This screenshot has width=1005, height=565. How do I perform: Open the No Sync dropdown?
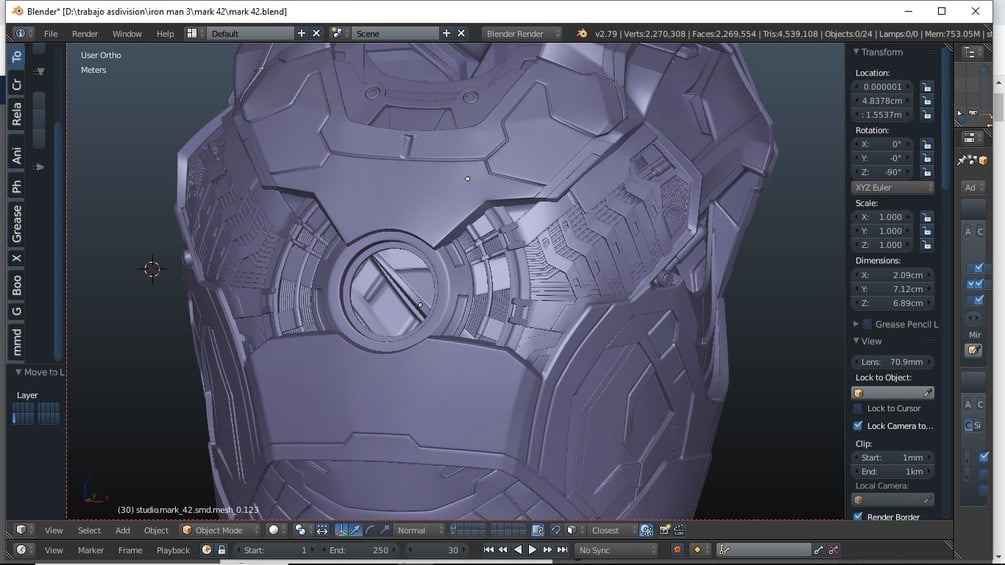[x=616, y=550]
